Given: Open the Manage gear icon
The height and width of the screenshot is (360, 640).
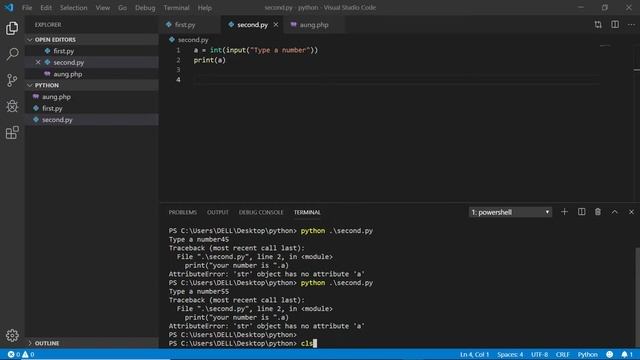Looking at the screenshot, I should (12, 335).
